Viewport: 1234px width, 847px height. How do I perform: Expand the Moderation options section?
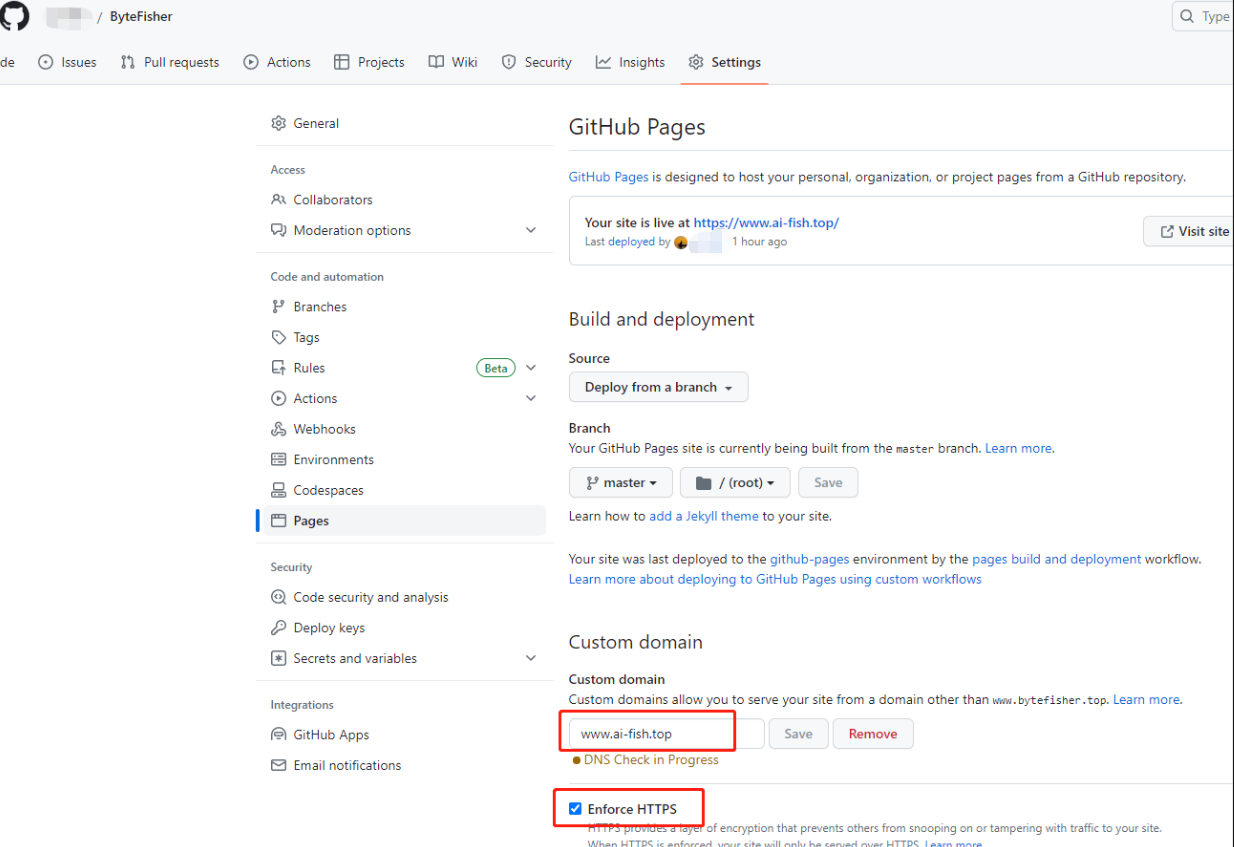coord(531,230)
